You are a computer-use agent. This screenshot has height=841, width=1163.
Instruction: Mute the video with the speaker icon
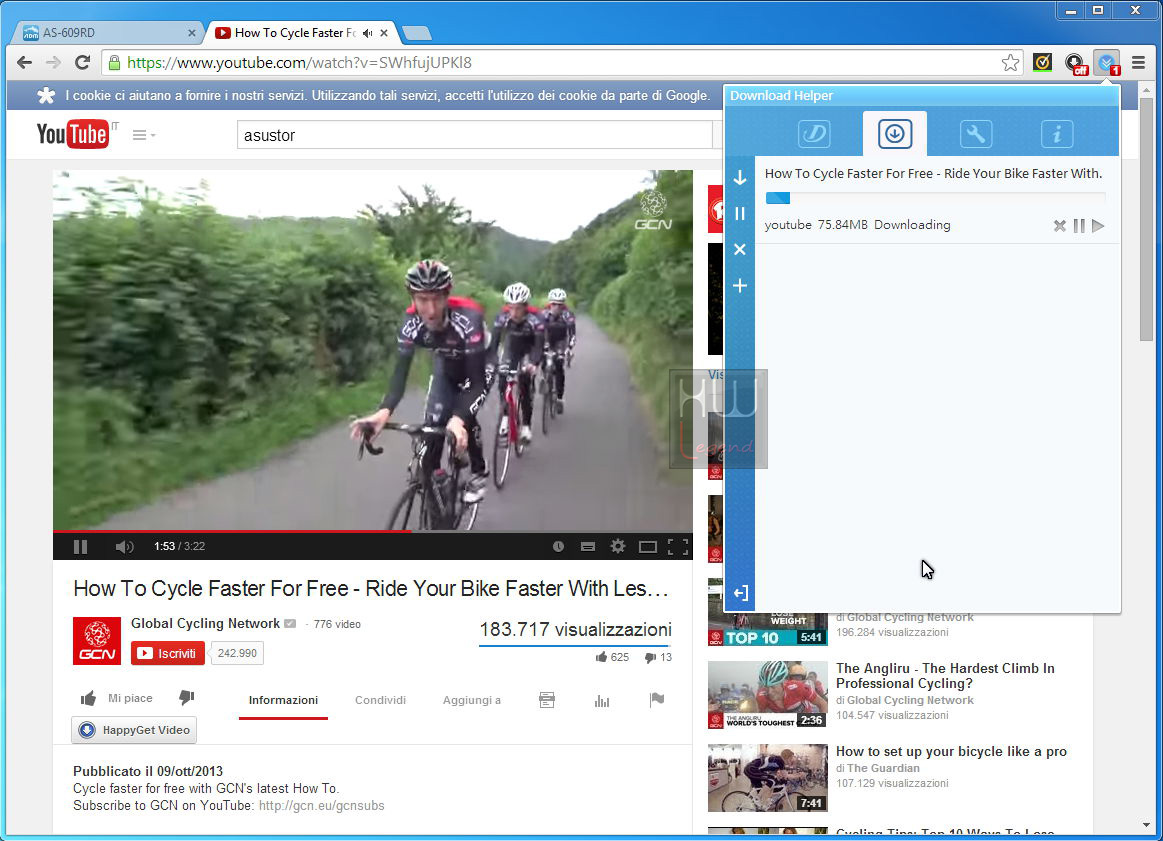click(124, 547)
